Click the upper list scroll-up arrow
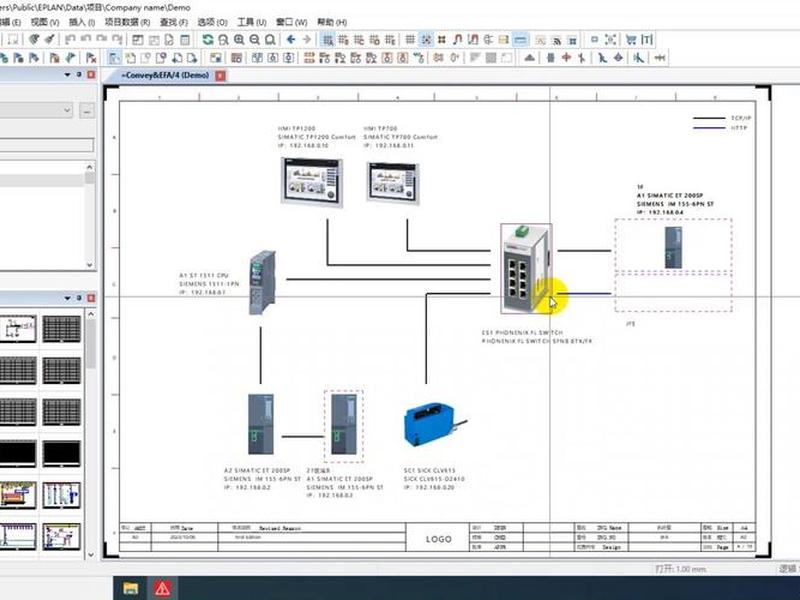Viewport: 800px width, 600px height. coord(90,167)
